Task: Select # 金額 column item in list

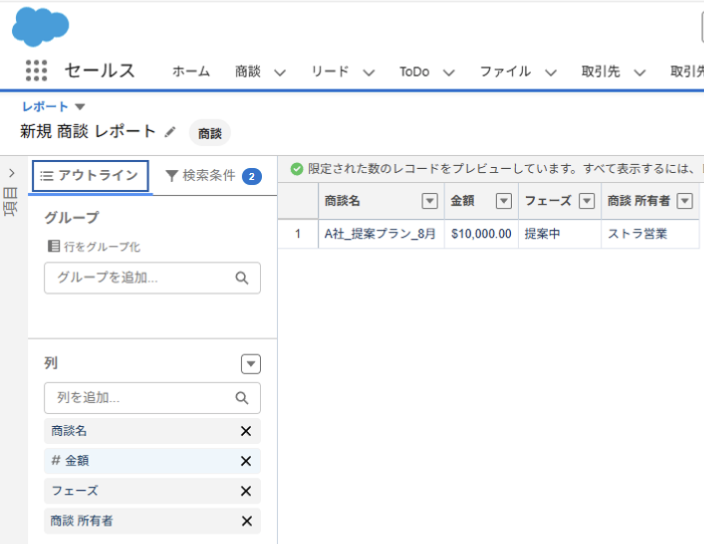Action: tap(152, 461)
